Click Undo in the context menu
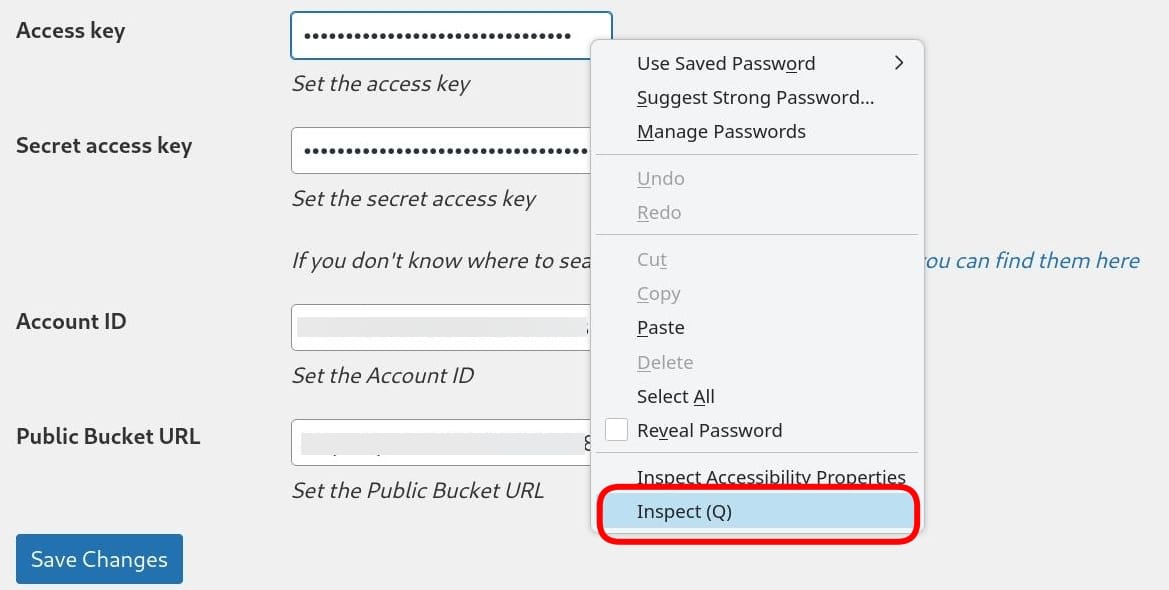The image size is (1169, 590). 661,179
